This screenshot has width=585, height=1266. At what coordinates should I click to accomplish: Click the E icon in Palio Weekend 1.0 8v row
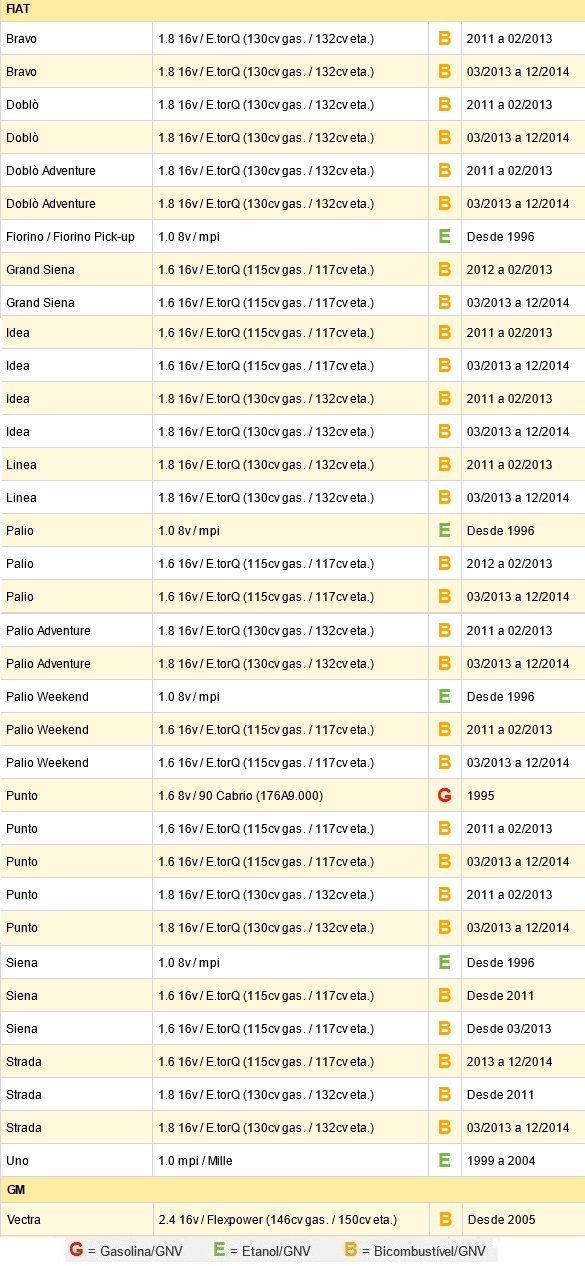coord(444,697)
